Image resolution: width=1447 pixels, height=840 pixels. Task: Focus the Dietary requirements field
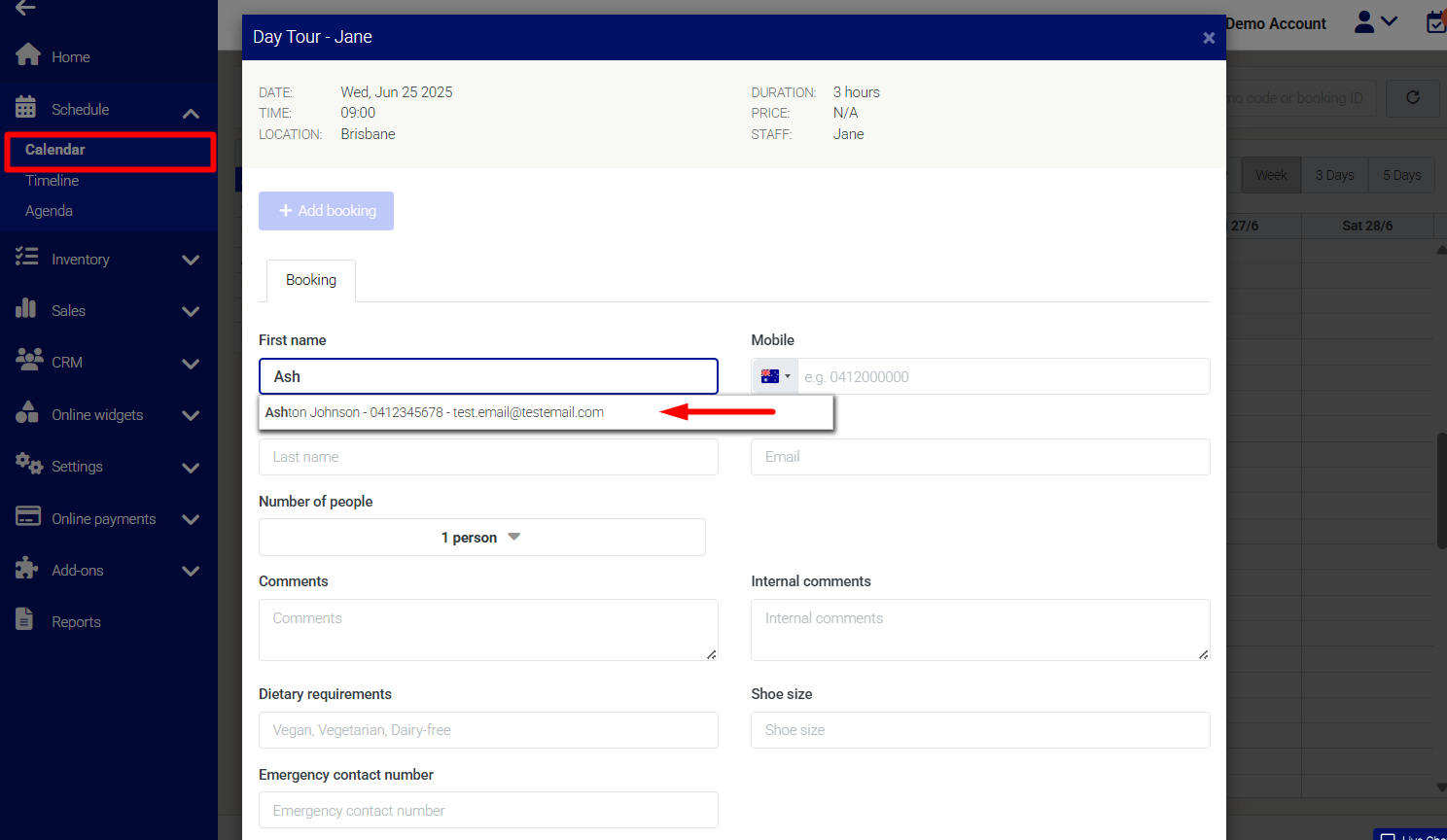click(x=488, y=730)
